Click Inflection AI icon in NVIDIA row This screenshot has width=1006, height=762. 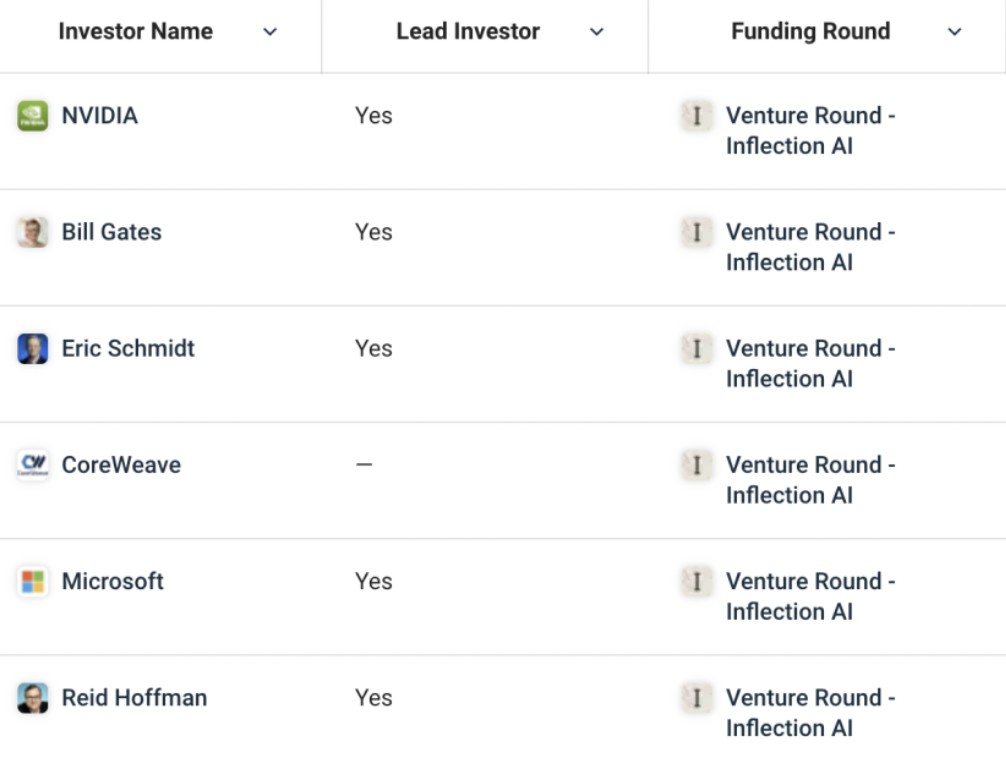coord(696,116)
